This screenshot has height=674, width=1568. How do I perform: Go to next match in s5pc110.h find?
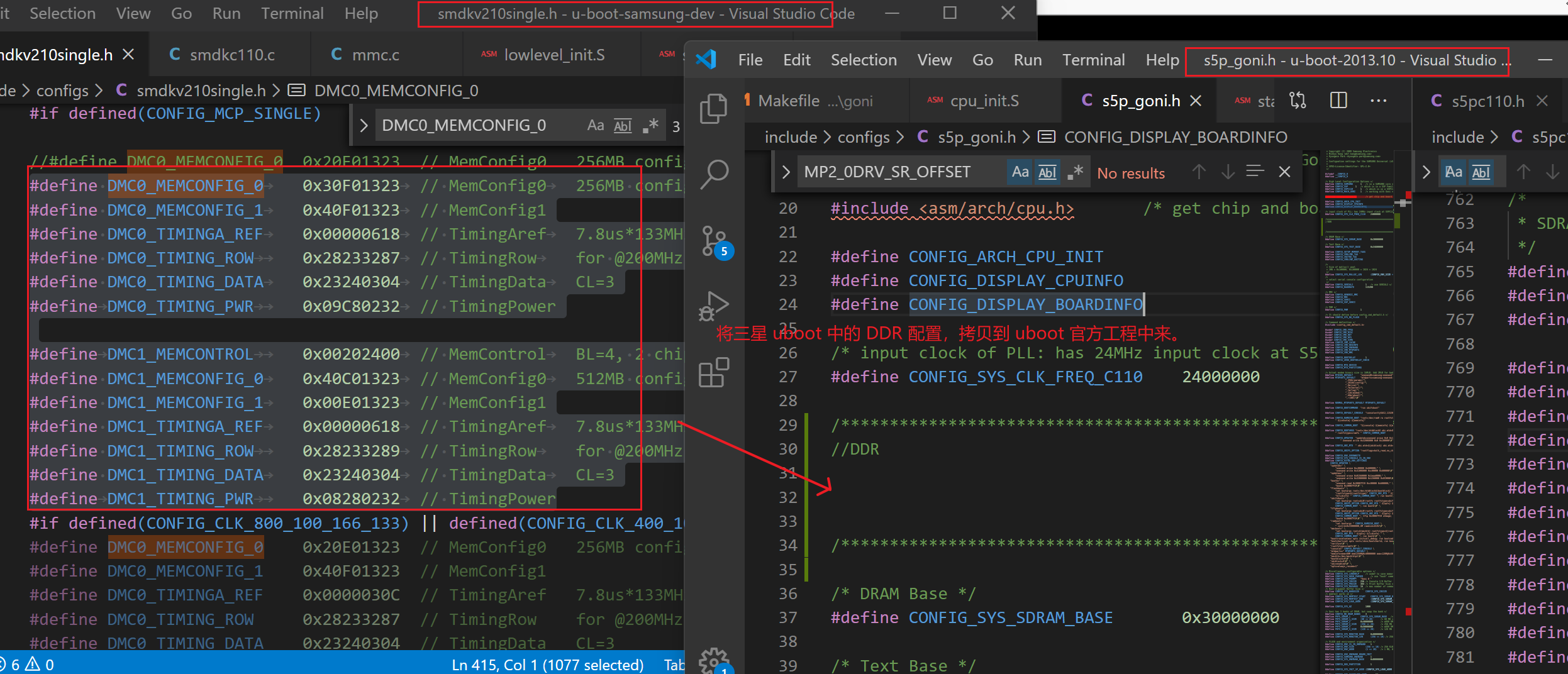tap(1552, 172)
